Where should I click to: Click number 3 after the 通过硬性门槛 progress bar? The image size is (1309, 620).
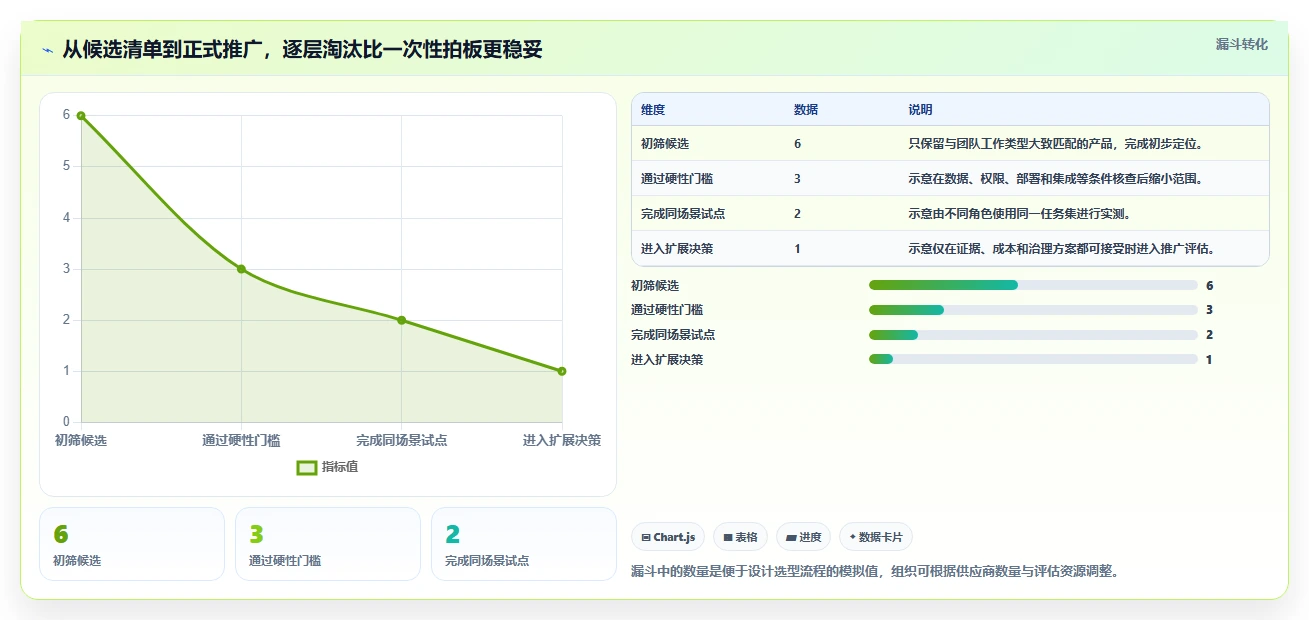pos(1209,310)
